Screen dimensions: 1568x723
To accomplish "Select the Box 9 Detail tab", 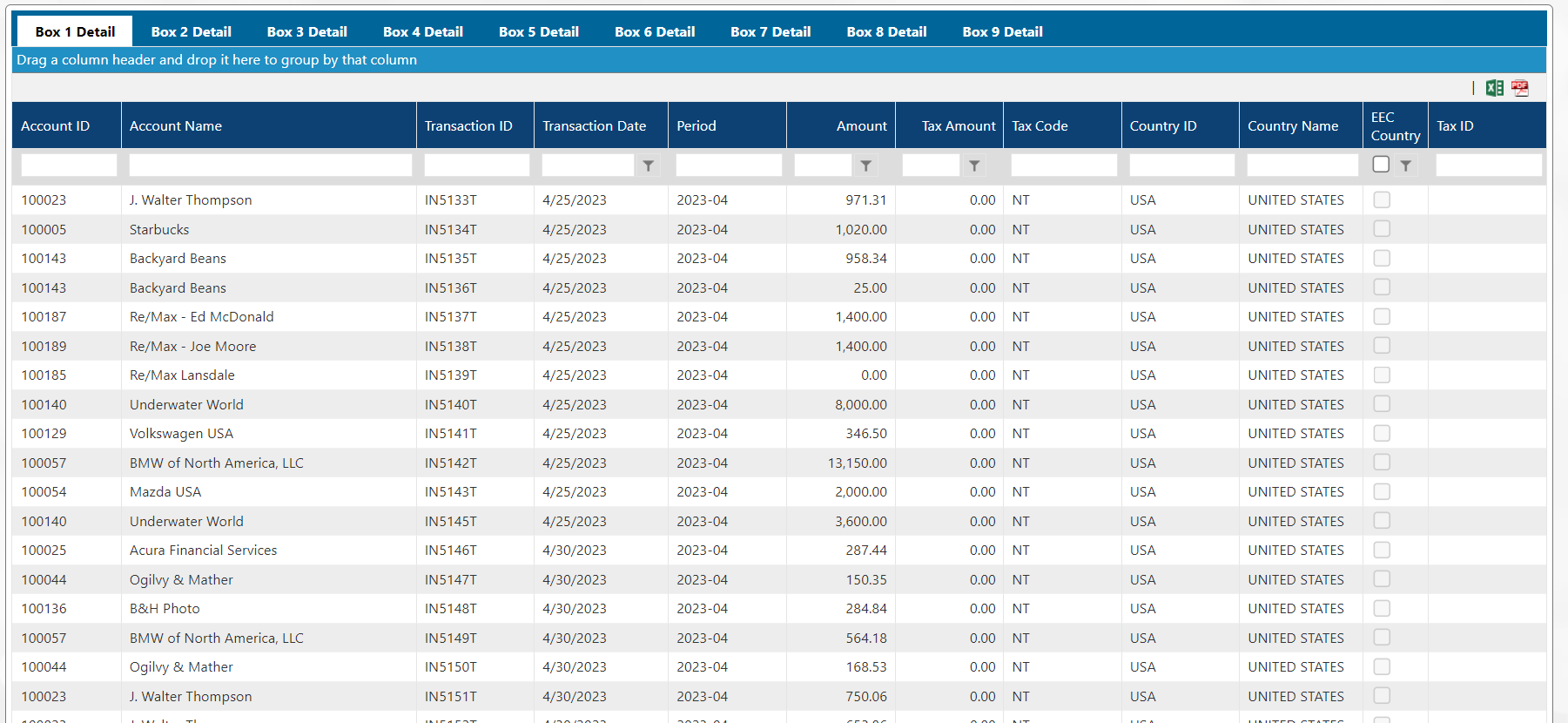I will 1002,31.
